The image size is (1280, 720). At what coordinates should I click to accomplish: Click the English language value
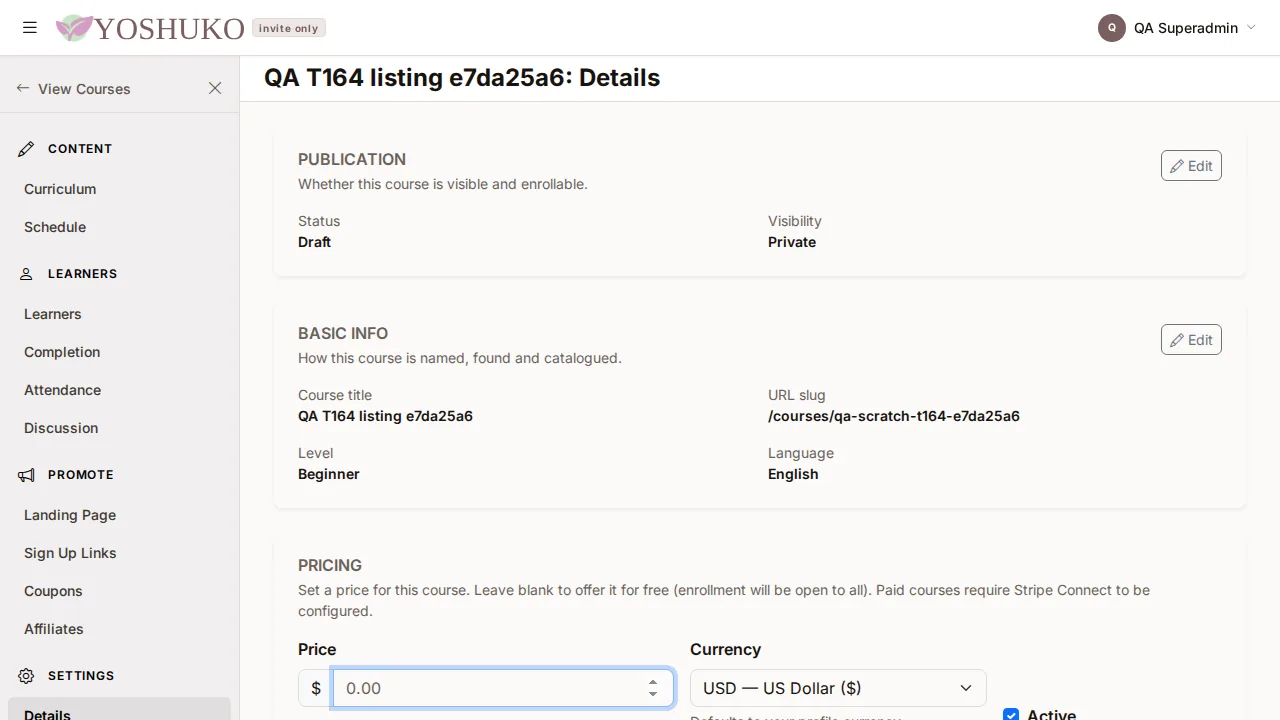pyautogui.click(x=793, y=474)
